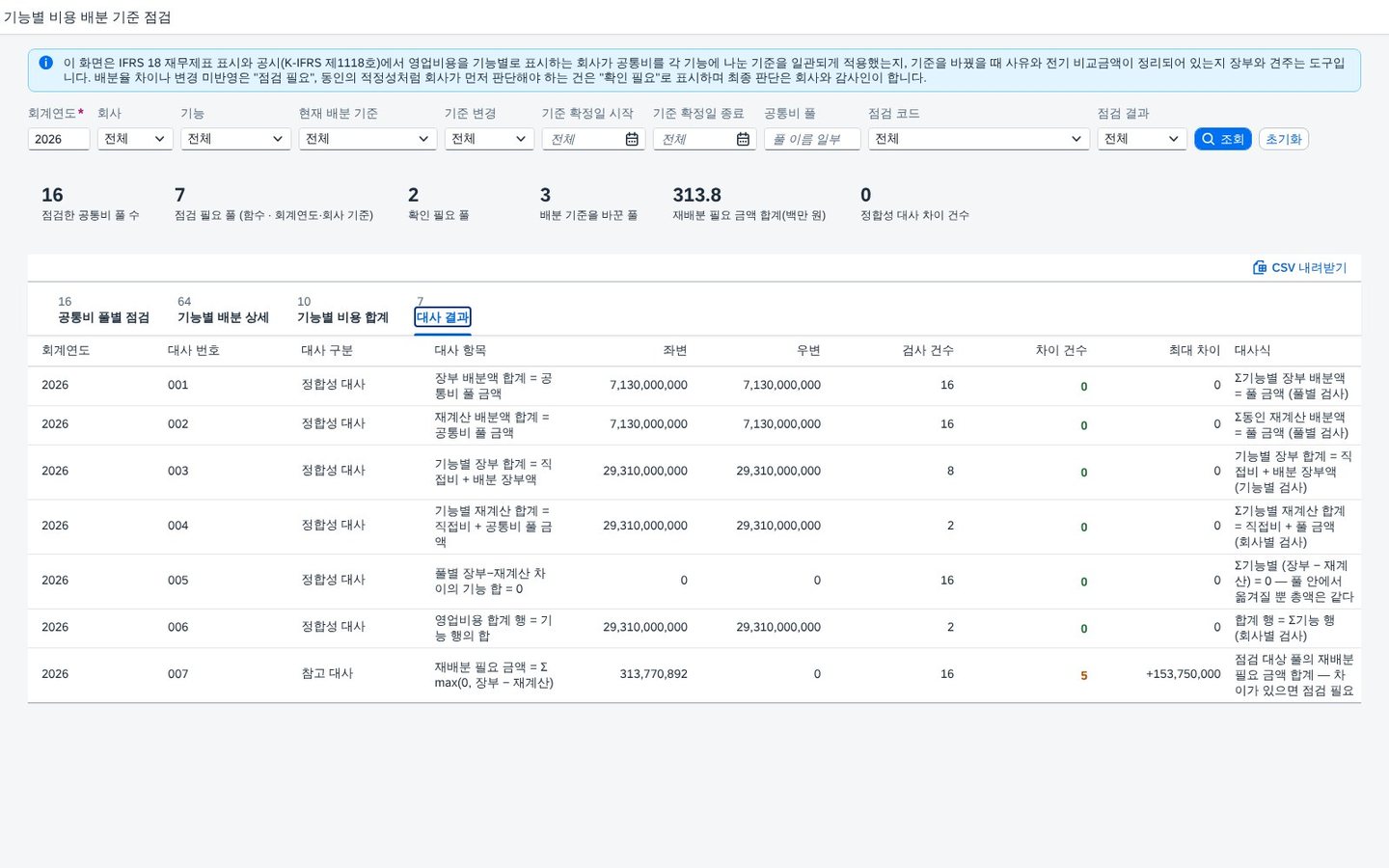Click 영업비용 합계 행 대사 항목 cell
The image size is (1389, 868).
493,628
